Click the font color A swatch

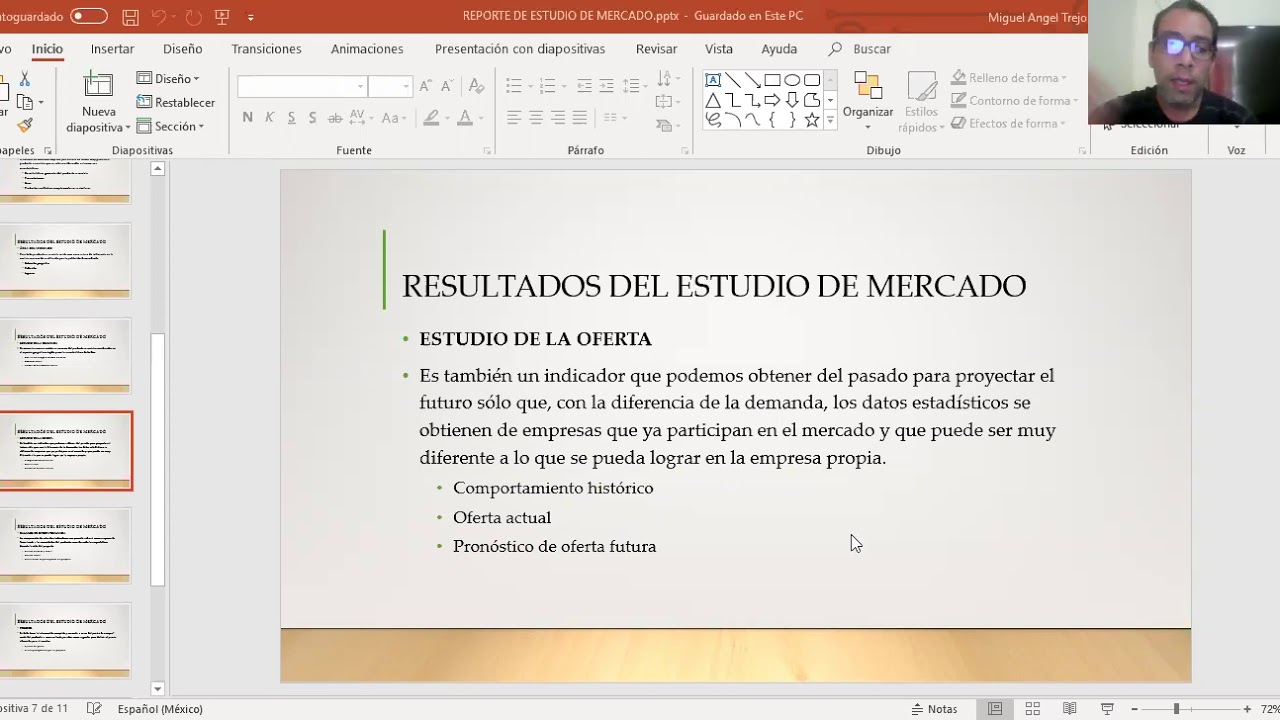coord(464,118)
